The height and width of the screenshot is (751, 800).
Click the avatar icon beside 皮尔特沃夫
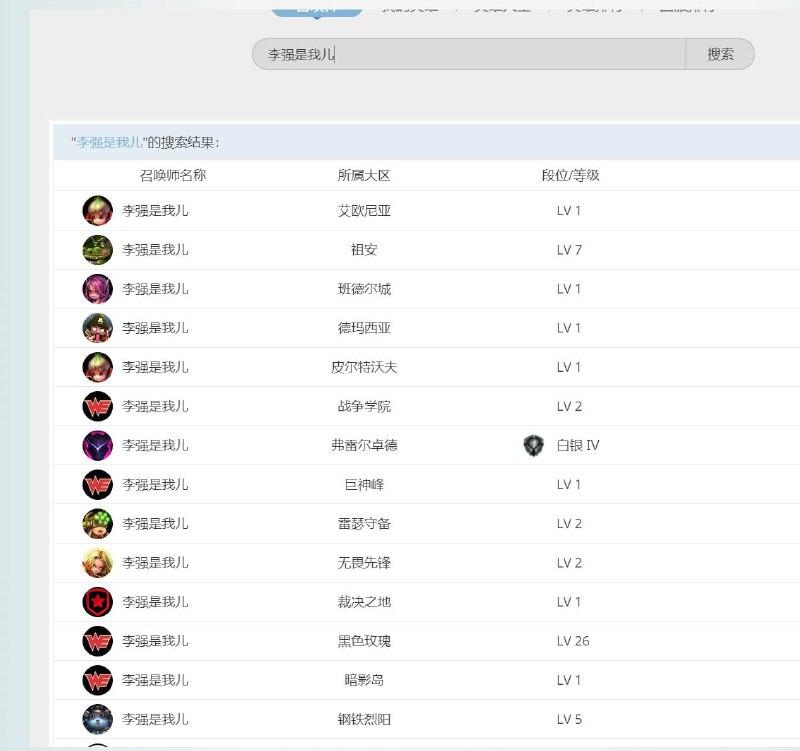[x=97, y=367]
